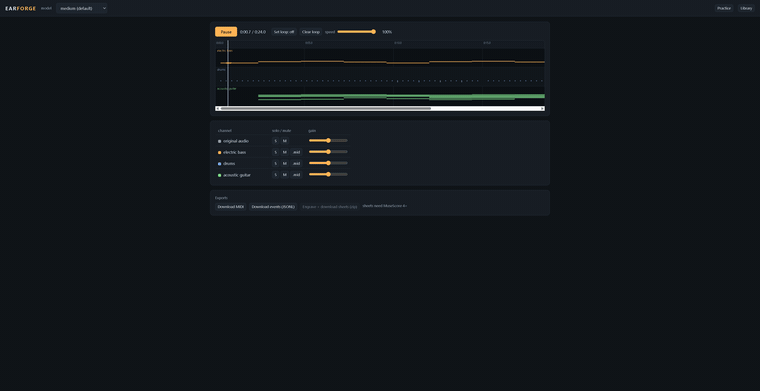Screen dimensions: 760x391
Task: Open the model dropdown (medium default)
Action: tap(81, 8)
